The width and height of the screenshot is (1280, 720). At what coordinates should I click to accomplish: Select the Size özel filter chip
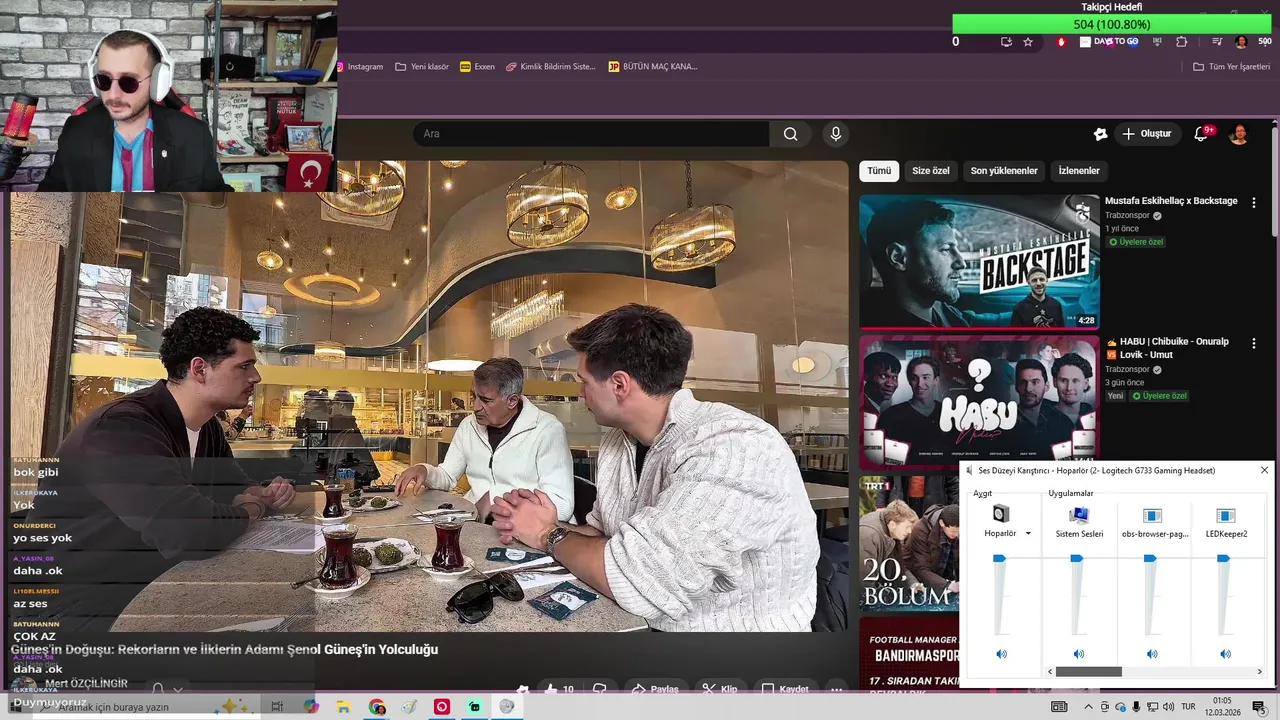(930, 171)
